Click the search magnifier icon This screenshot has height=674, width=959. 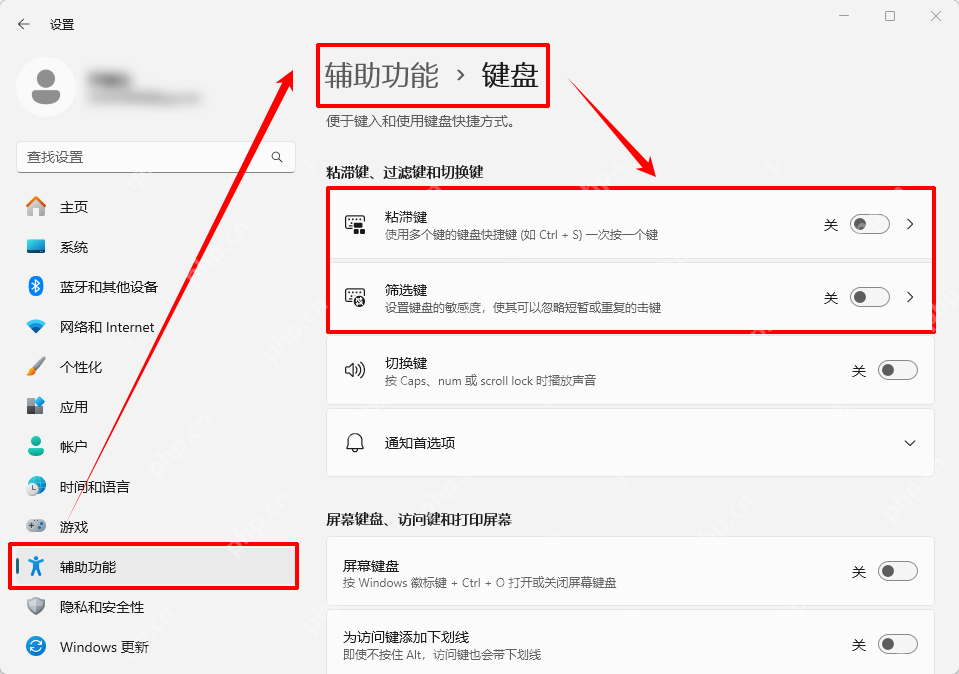click(x=277, y=157)
